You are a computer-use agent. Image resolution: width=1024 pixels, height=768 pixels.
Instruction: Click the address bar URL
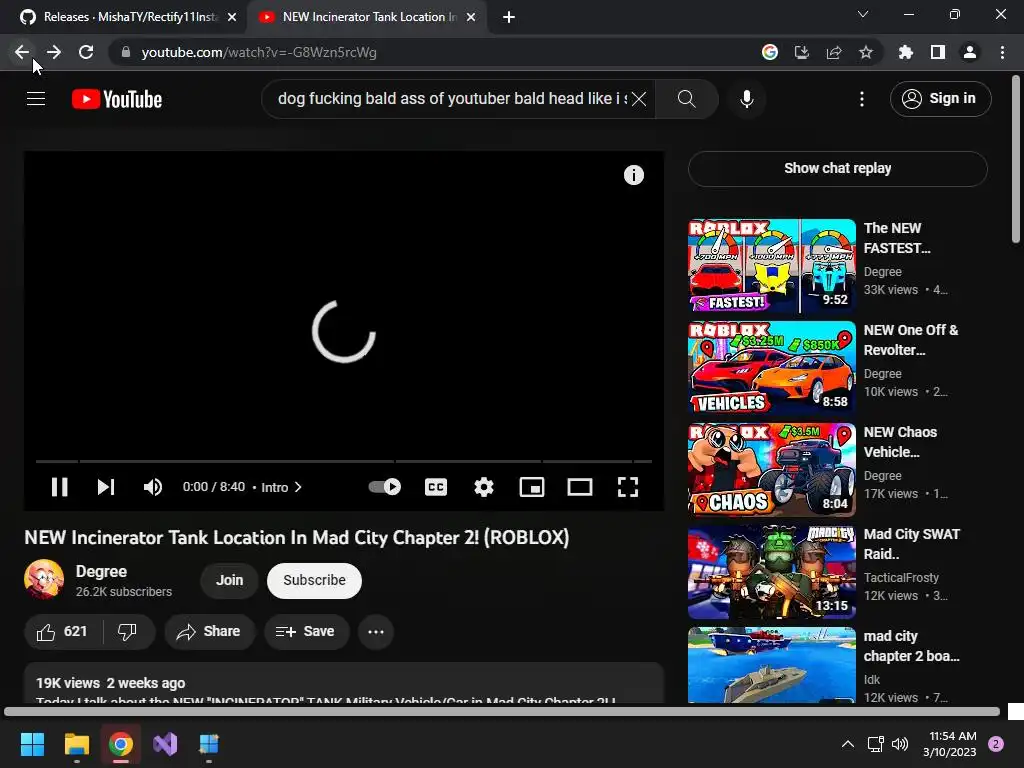click(259, 52)
